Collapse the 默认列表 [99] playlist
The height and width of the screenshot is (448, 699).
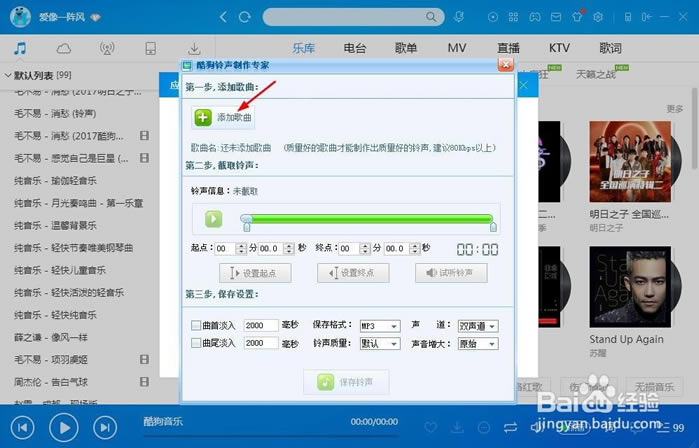point(8,75)
